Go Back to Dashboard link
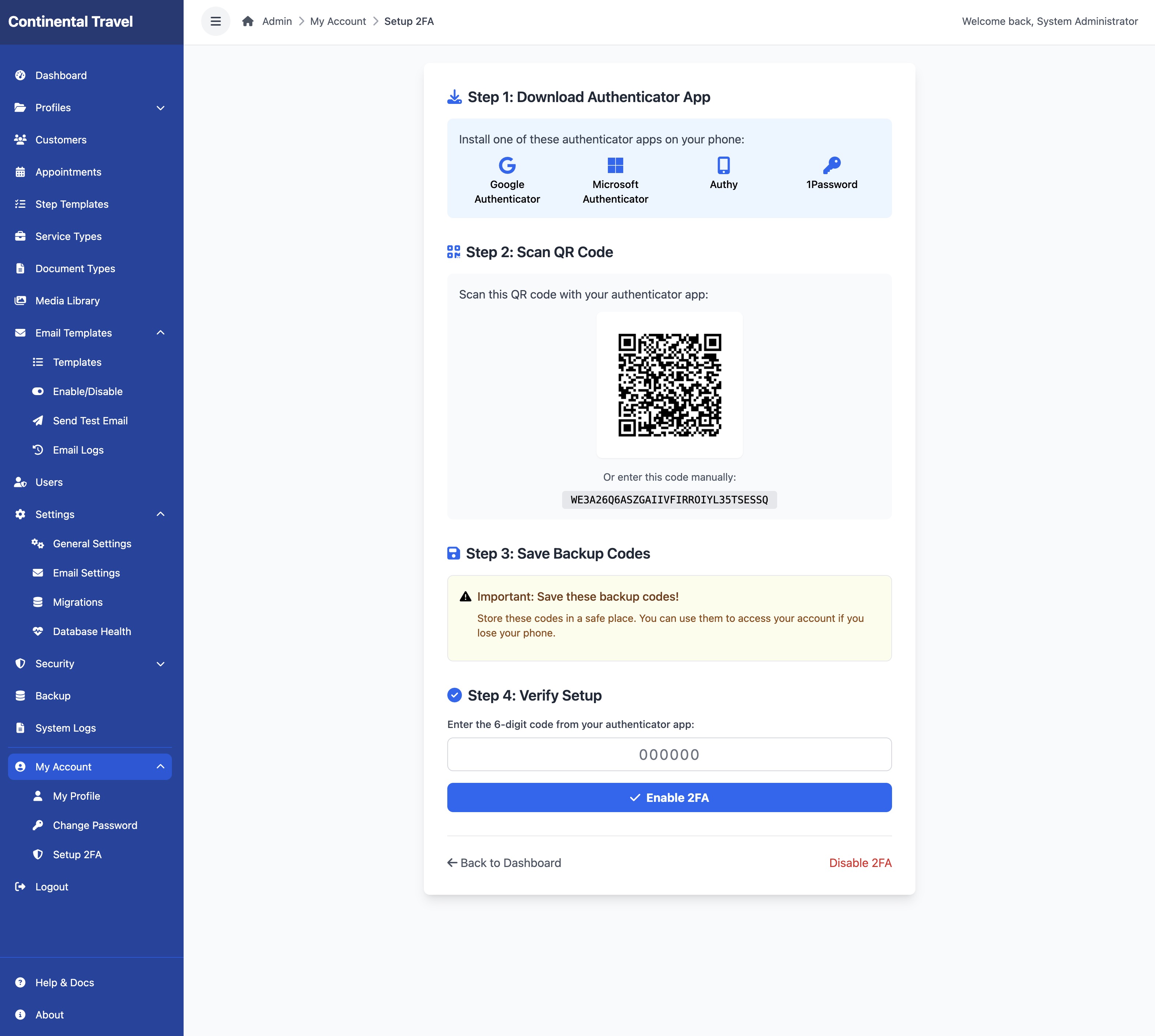 point(504,863)
